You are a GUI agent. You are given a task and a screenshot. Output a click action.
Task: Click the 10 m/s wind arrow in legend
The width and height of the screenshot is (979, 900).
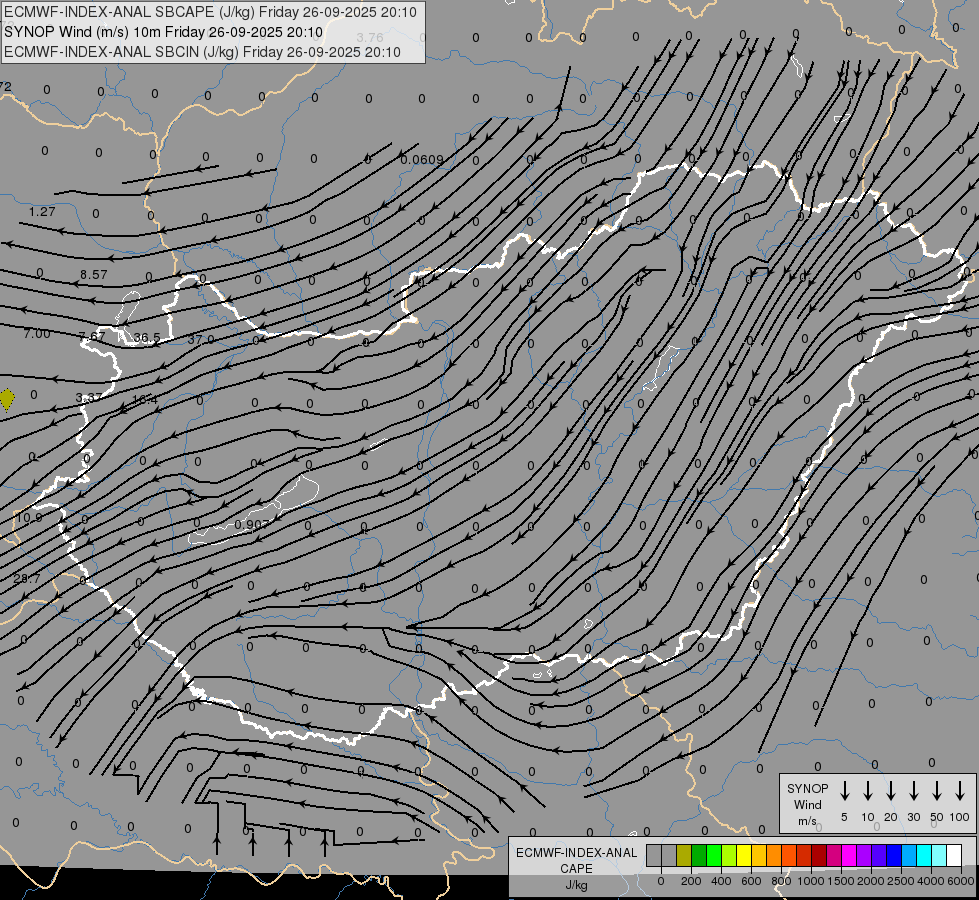pos(868,791)
